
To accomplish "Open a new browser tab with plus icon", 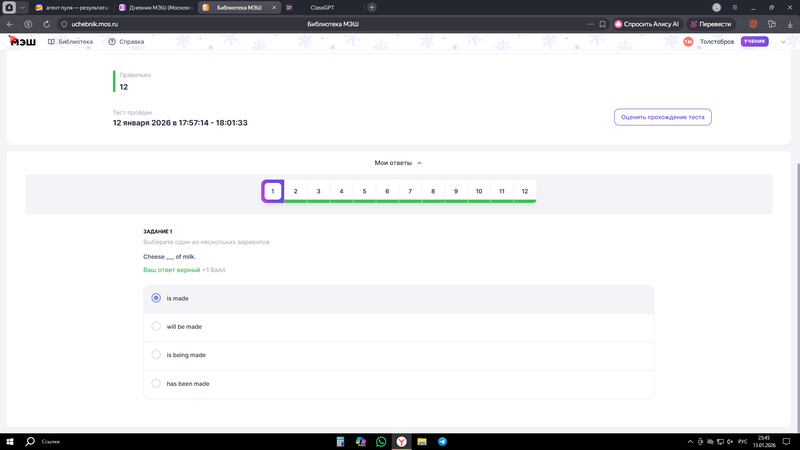I will pyautogui.click(x=372, y=7).
